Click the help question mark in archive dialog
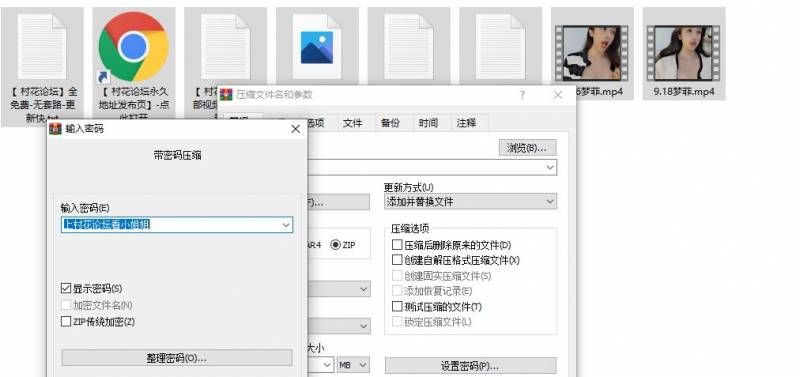 coord(522,95)
